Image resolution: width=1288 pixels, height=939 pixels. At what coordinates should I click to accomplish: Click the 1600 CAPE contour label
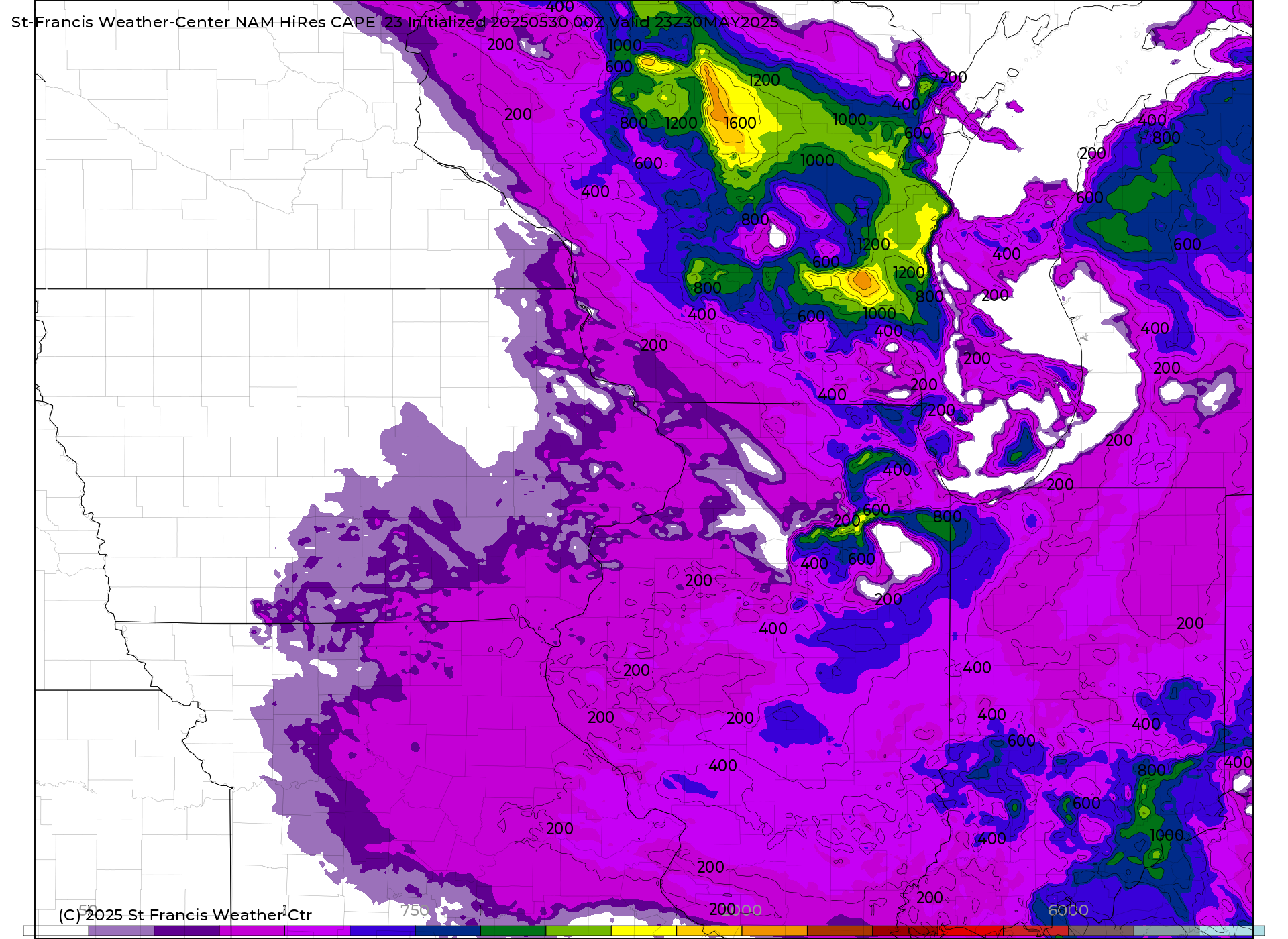(x=740, y=123)
